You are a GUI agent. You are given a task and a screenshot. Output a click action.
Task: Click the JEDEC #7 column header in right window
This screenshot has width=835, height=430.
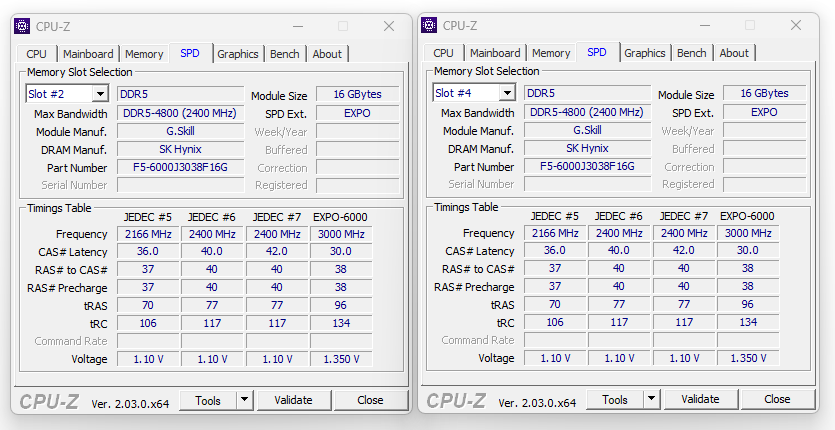683,216
